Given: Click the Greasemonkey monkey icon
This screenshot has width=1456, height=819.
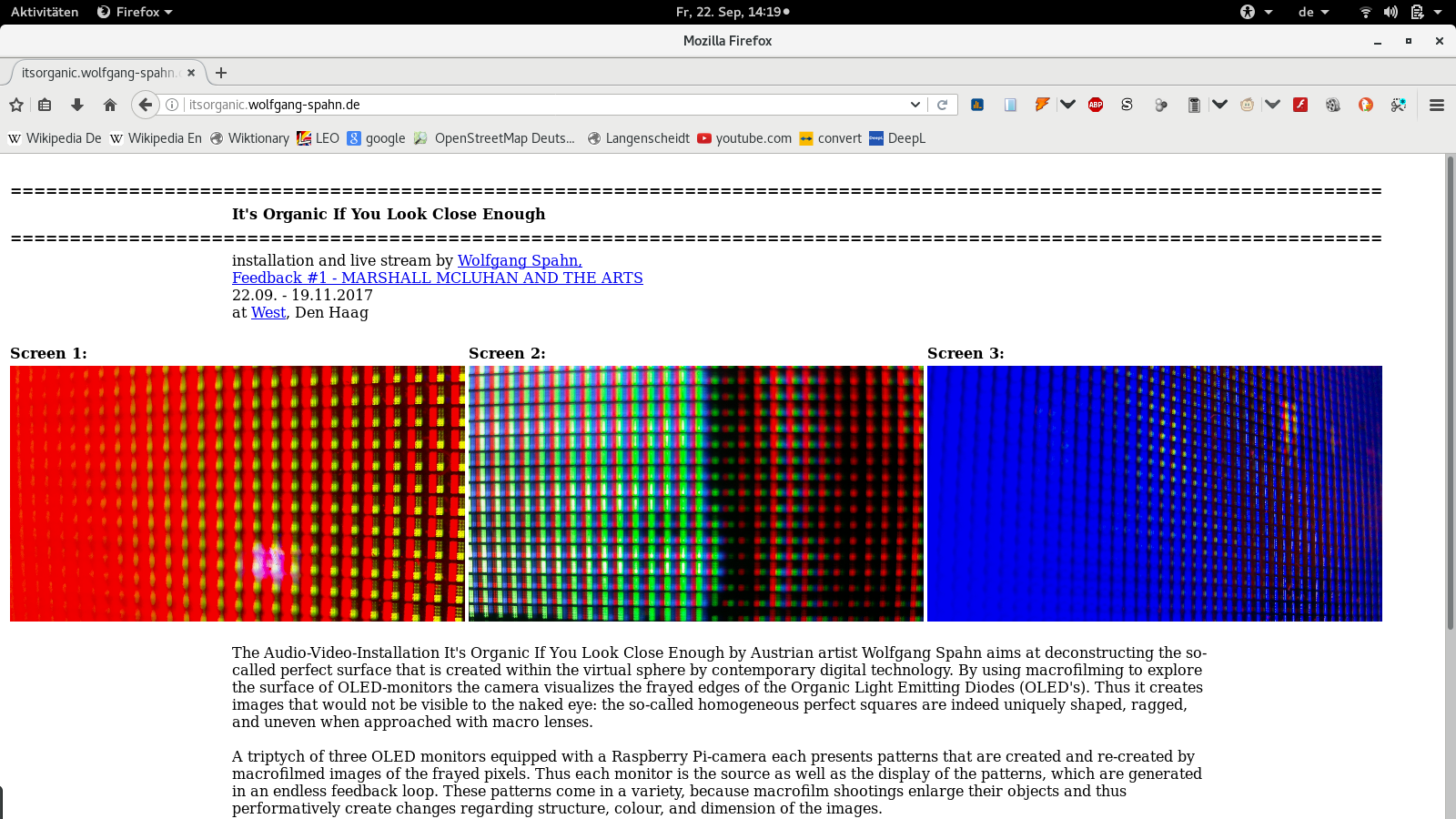Looking at the screenshot, I should 1246,105.
